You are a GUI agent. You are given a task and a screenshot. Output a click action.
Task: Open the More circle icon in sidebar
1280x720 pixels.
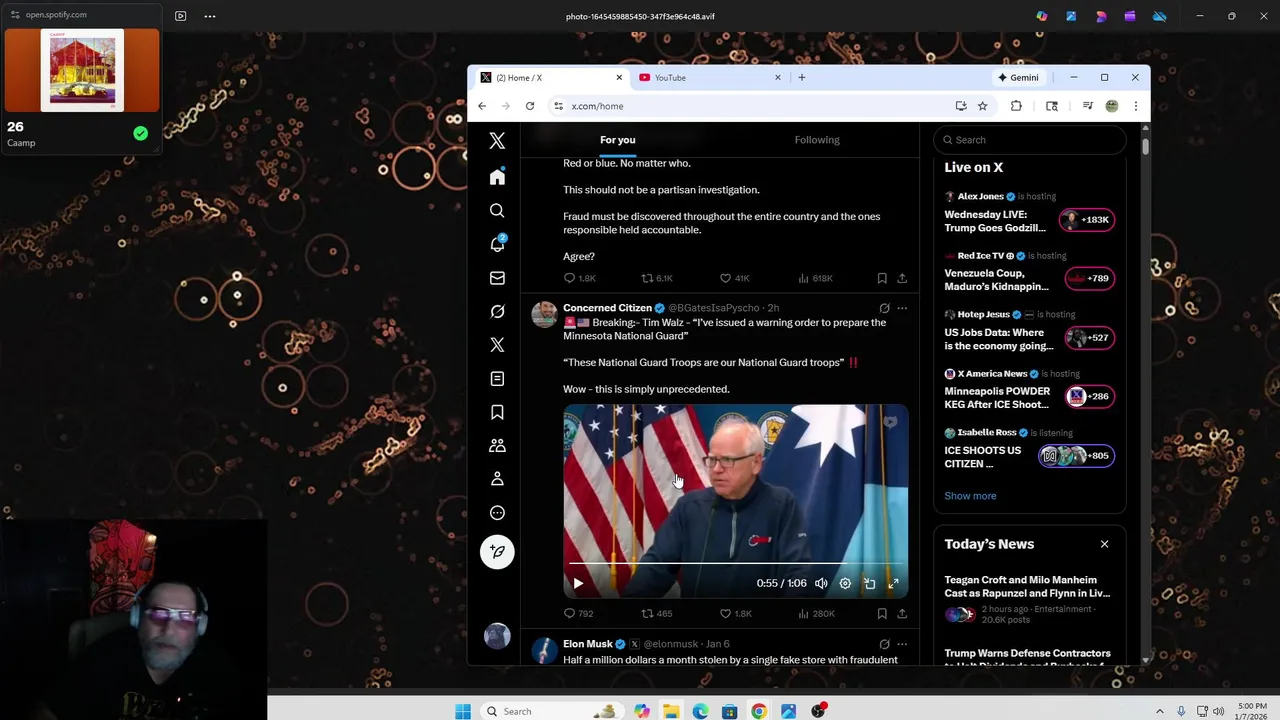click(497, 513)
